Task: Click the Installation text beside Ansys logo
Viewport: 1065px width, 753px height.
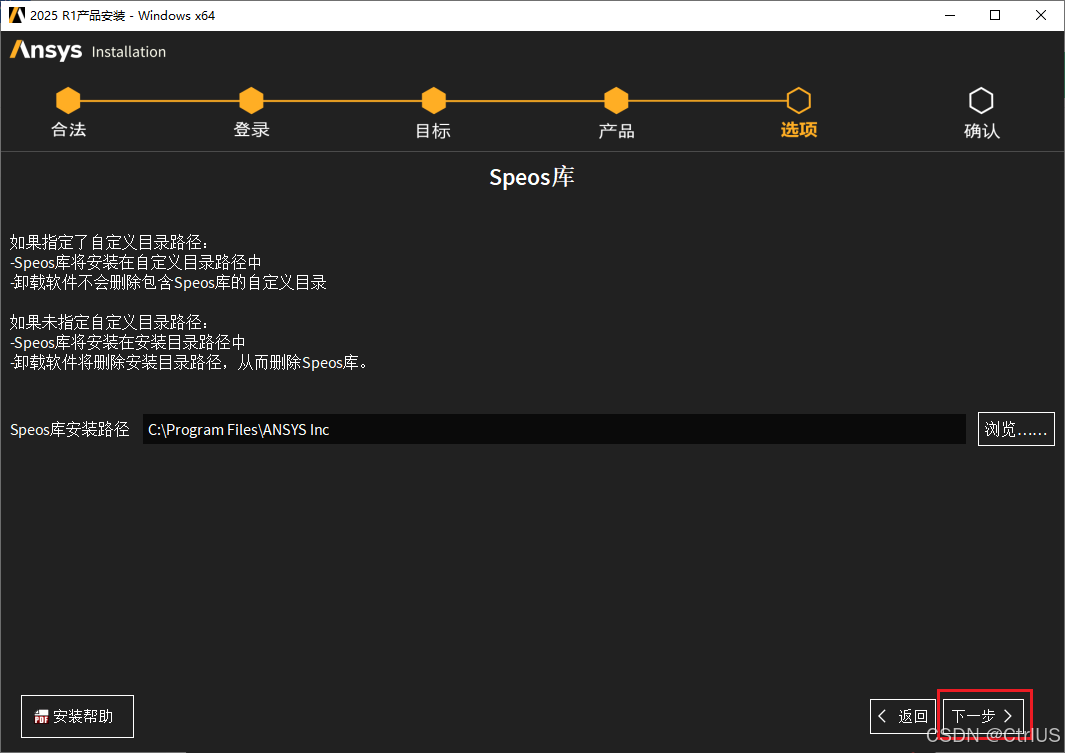Action: click(128, 52)
